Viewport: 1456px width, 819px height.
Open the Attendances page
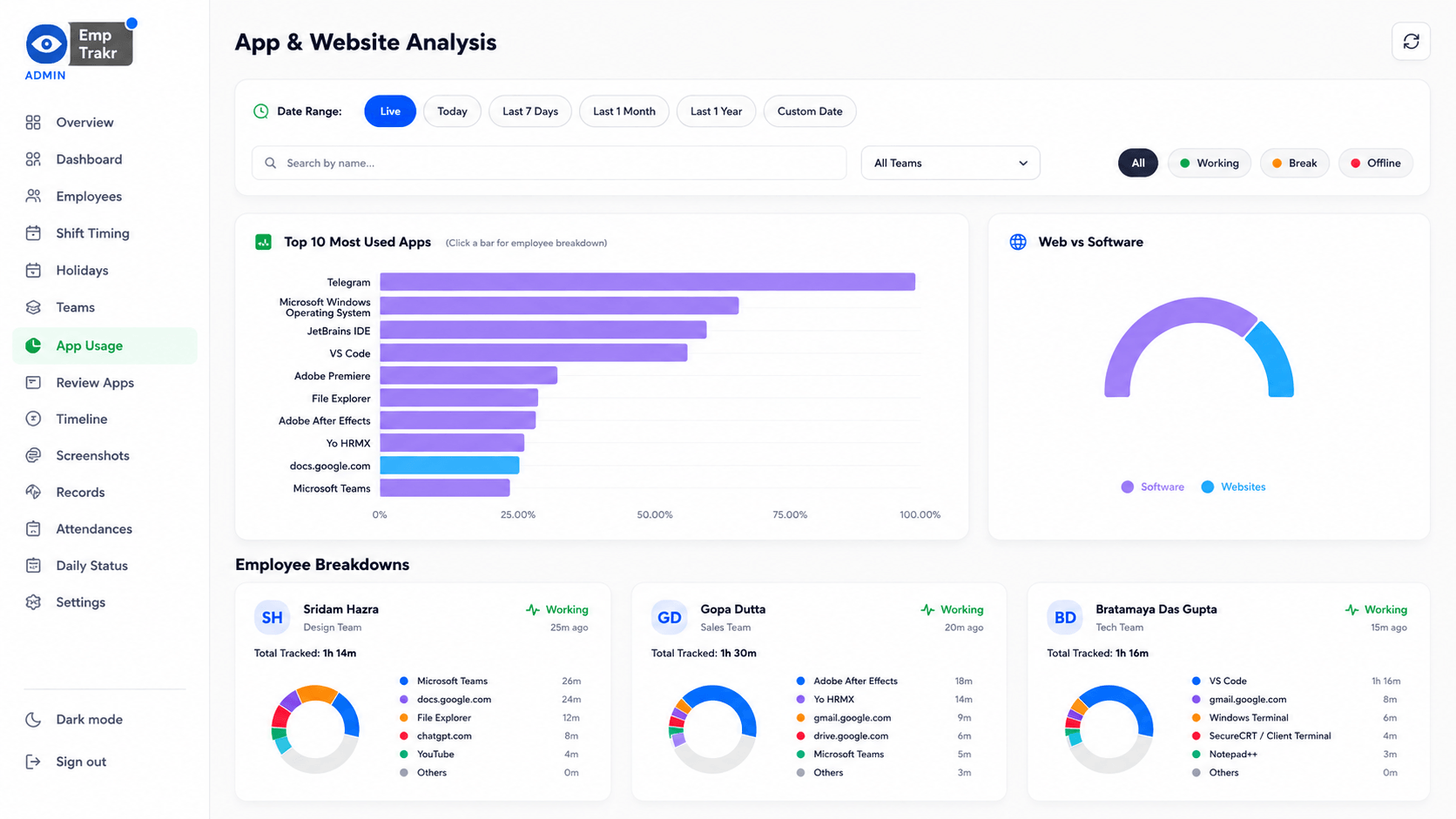[104, 528]
